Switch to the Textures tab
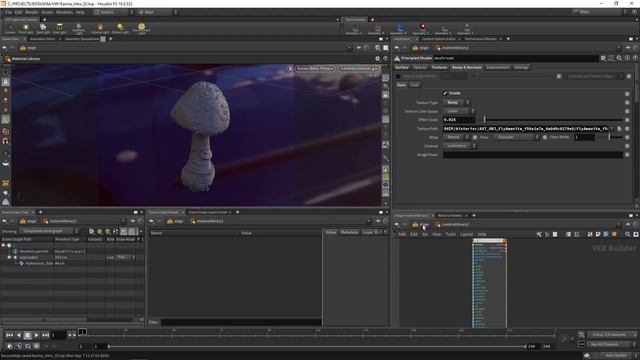 point(439,67)
